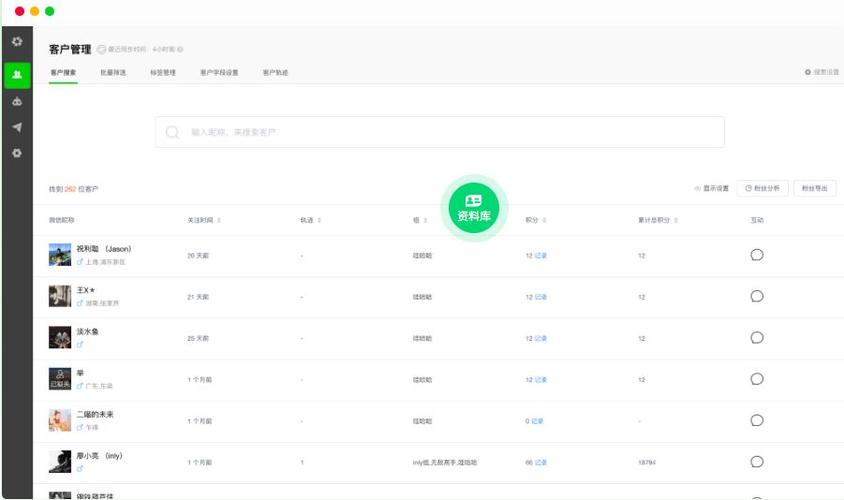Open chat bubble for 二喵的未来 row
The image size is (844, 500).
pos(757,420)
